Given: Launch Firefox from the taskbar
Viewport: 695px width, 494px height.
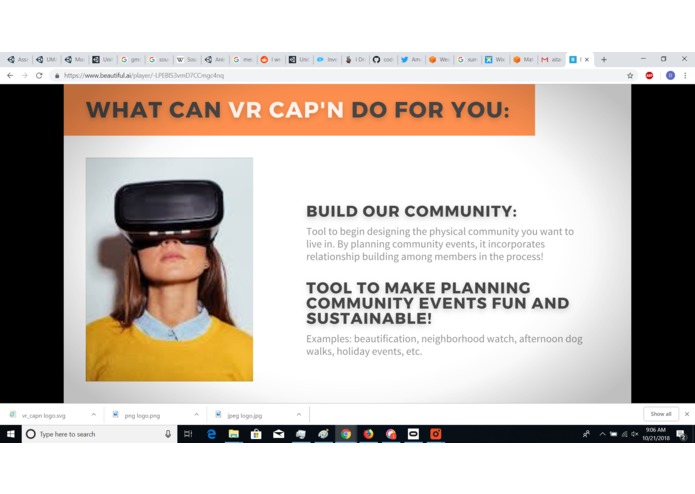Looking at the screenshot, I should click(x=368, y=434).
